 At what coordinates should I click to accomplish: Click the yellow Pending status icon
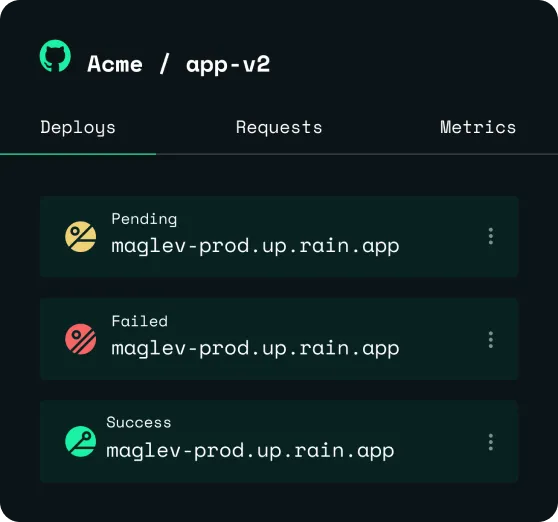(80, 237)
